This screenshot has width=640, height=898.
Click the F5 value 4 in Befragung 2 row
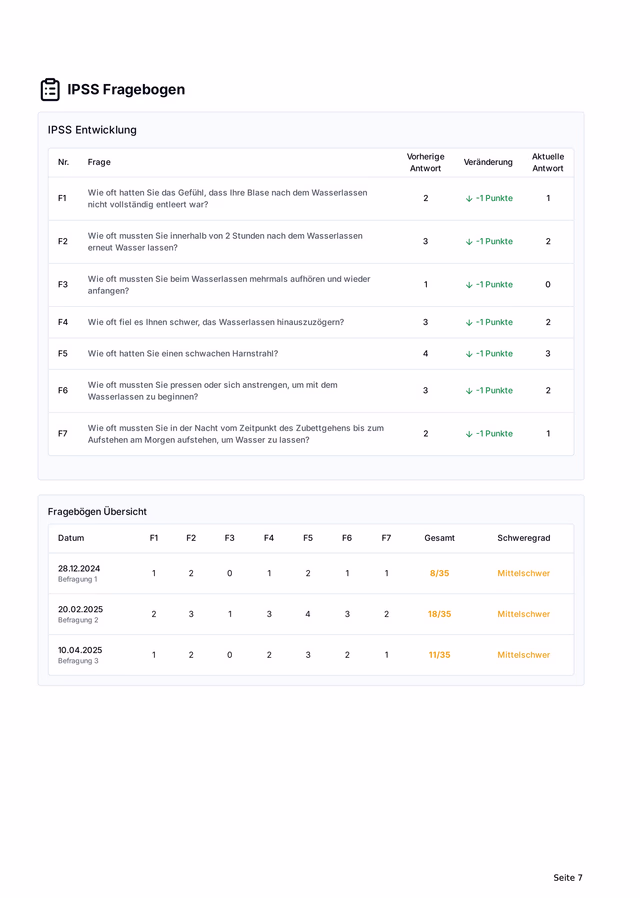point(308,613)
